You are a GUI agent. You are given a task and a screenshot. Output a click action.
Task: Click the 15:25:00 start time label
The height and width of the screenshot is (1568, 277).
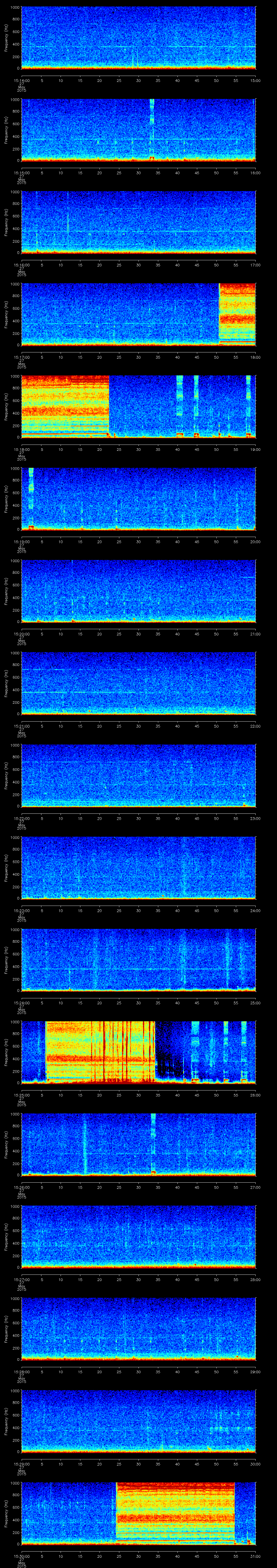pos(21,1095)
